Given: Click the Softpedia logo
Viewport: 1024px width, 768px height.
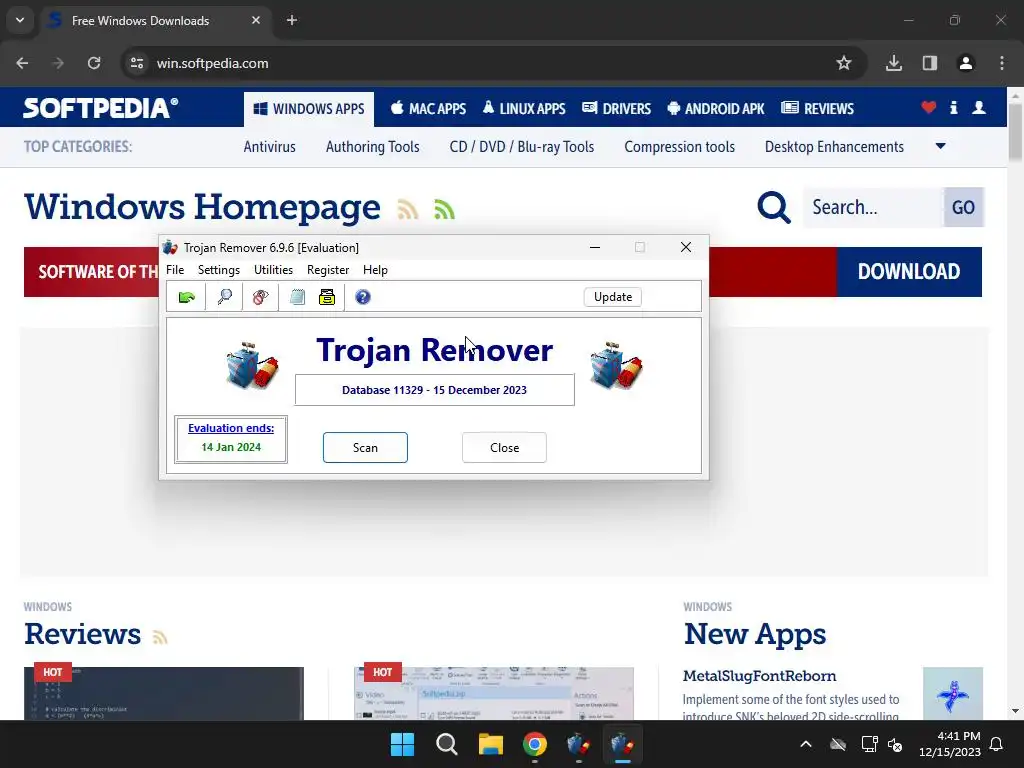Looking at the screenshot, I should click(101, 108).
